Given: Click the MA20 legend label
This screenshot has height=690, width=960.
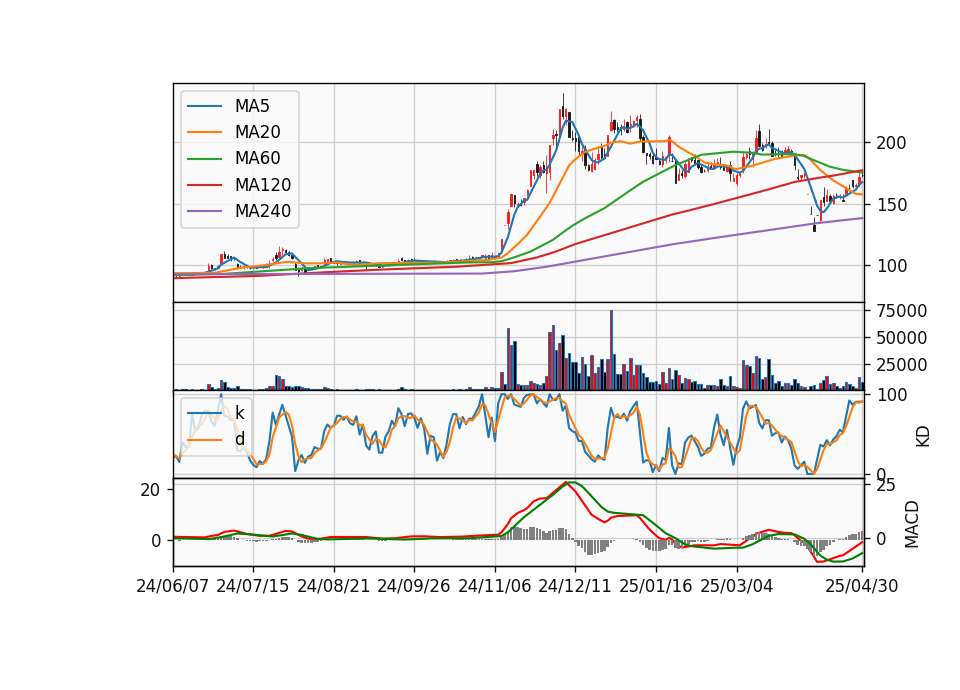Looking at the screenshot, I should coord(257,132).
